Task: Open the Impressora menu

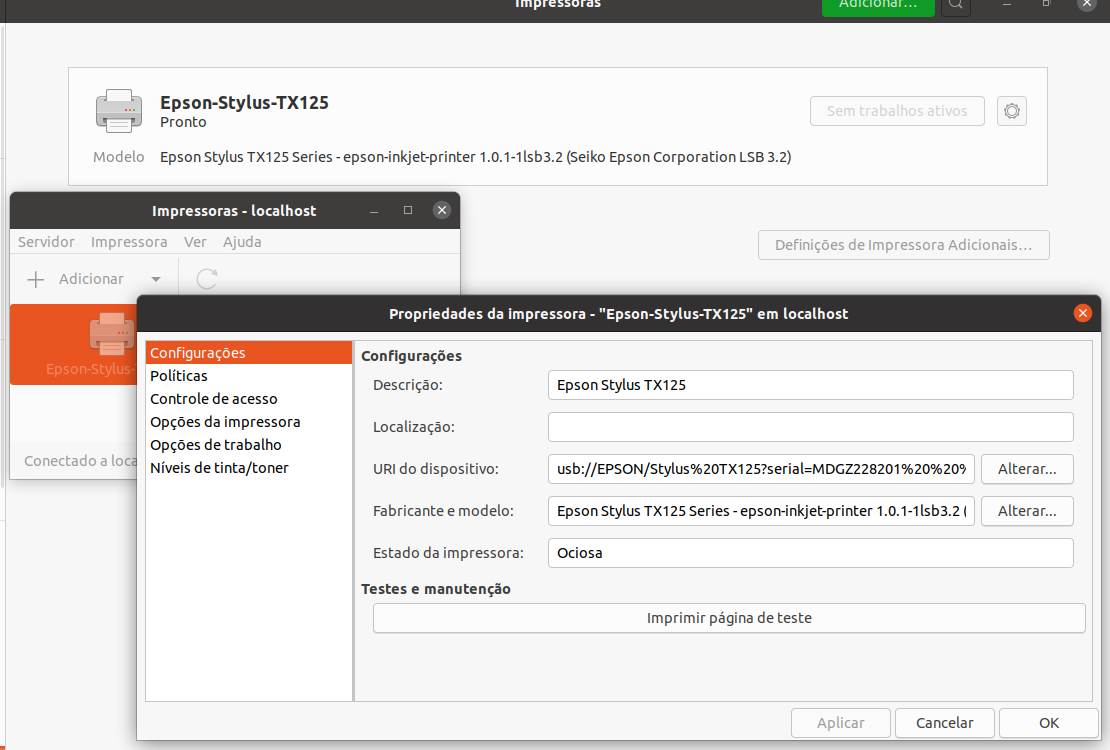Action: pos(129,242)
